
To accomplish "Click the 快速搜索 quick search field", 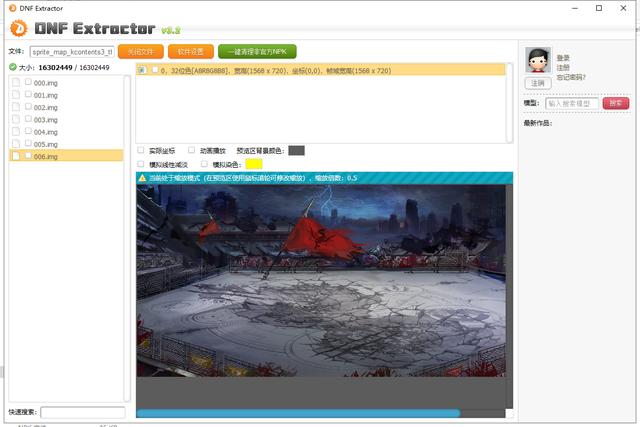I will click(82, 412).
